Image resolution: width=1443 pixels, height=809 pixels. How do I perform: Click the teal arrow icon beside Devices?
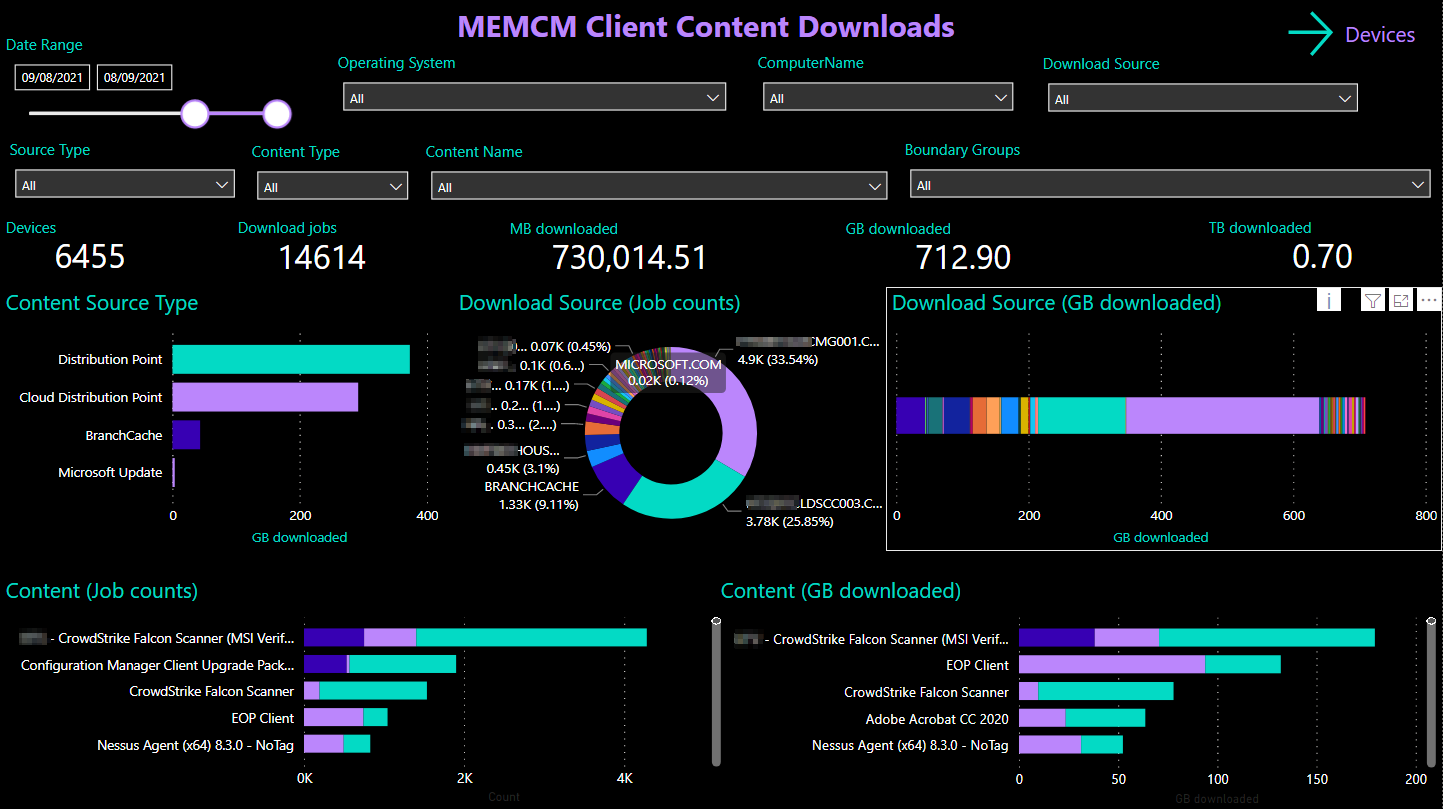click(1311, 35)
